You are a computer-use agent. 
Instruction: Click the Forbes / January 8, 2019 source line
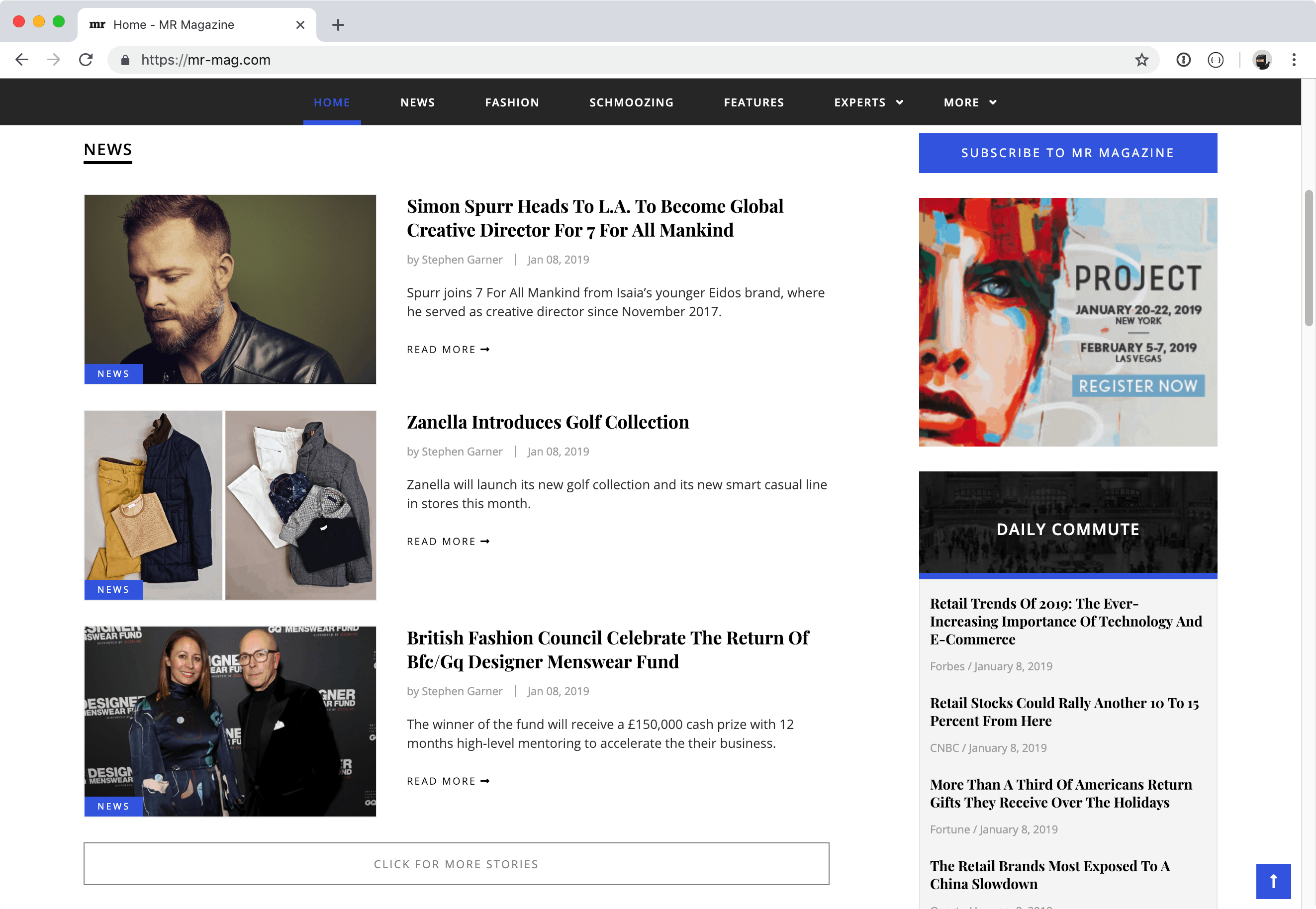[x=991, y=666]
